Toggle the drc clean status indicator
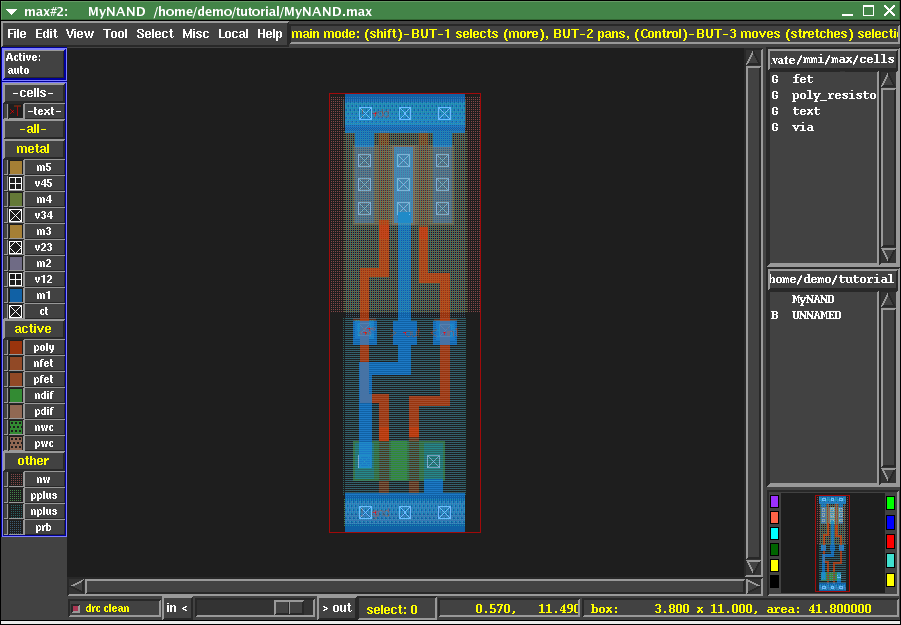Viewport: 901px width, 625px height. (114, 607)
